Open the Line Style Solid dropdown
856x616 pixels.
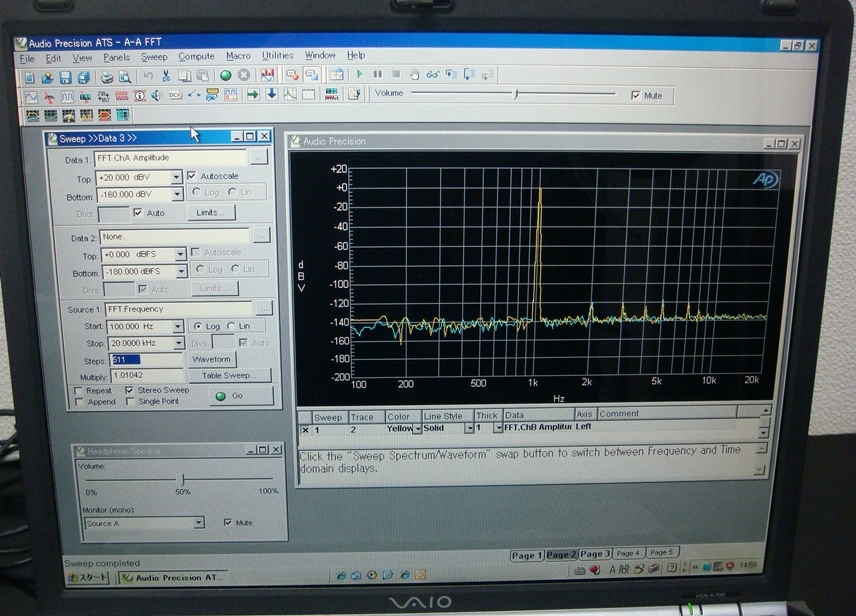tap(469, 428)
